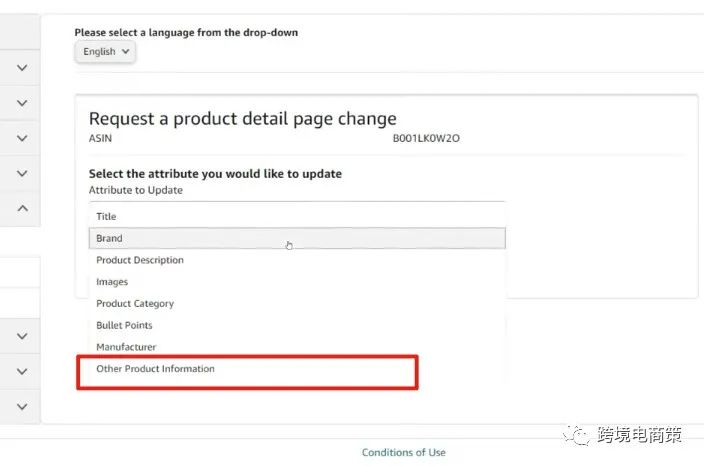Viewport: 704px width, 466px height.
Task: Select Title from the attribute list
Action: click(x=106, y=216)
